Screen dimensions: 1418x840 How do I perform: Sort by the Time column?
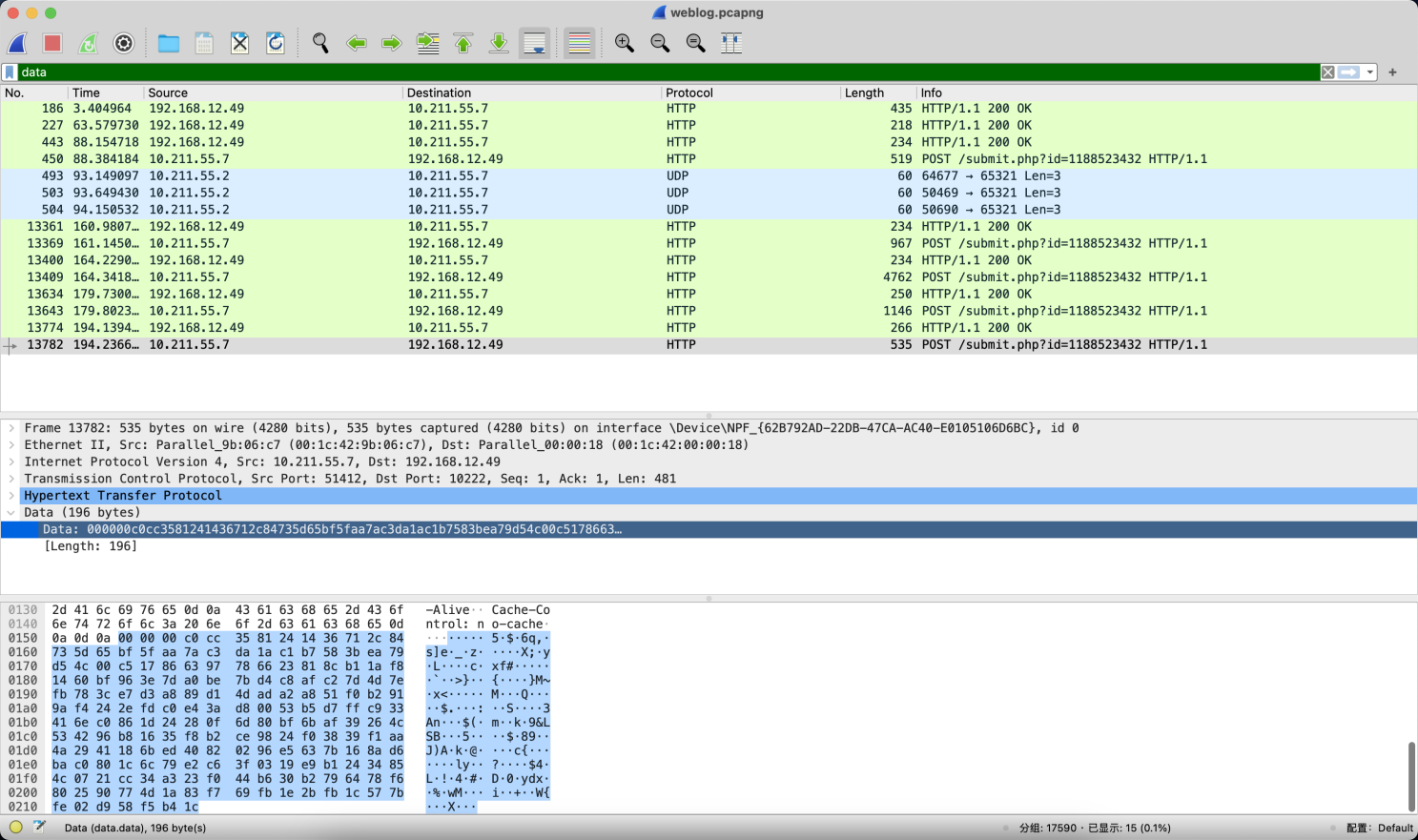point(106,92)
